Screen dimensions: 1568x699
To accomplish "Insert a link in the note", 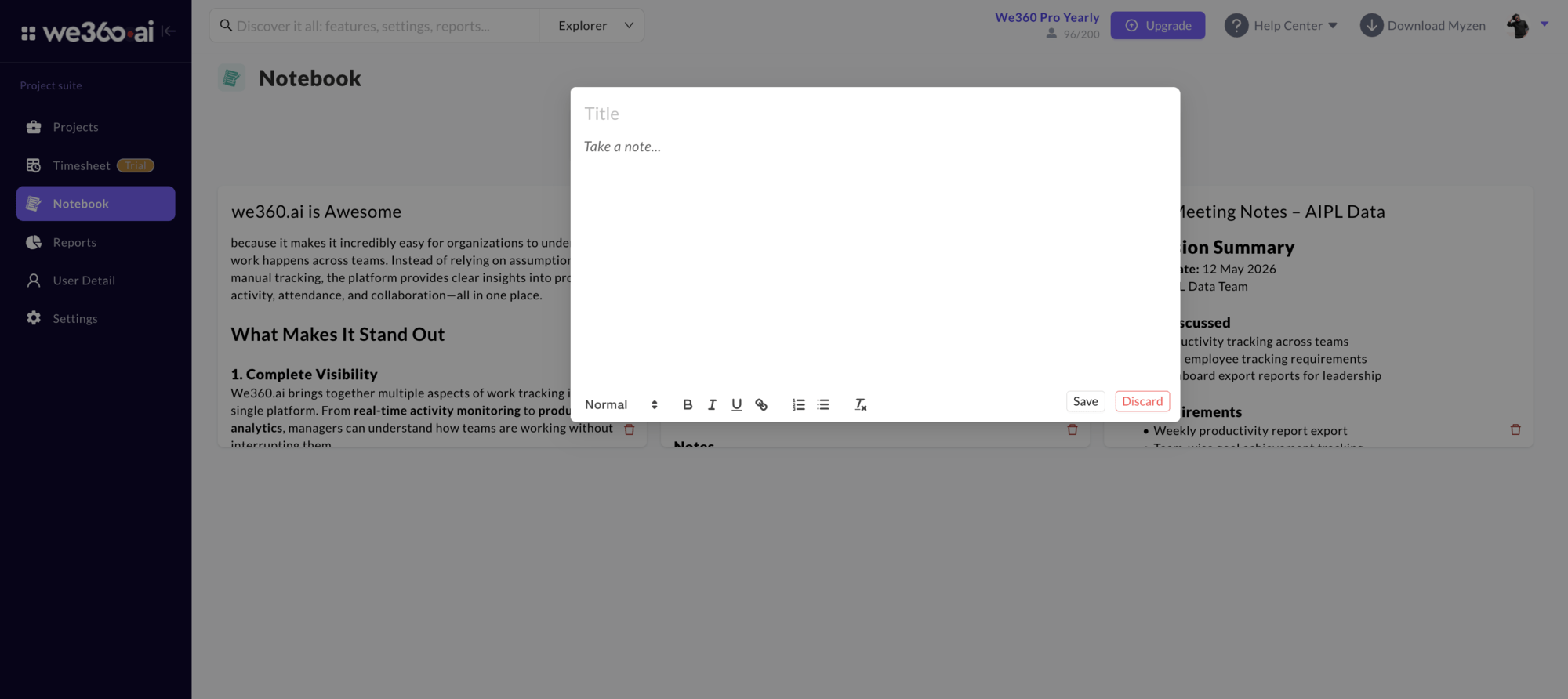I will (761, 404).
